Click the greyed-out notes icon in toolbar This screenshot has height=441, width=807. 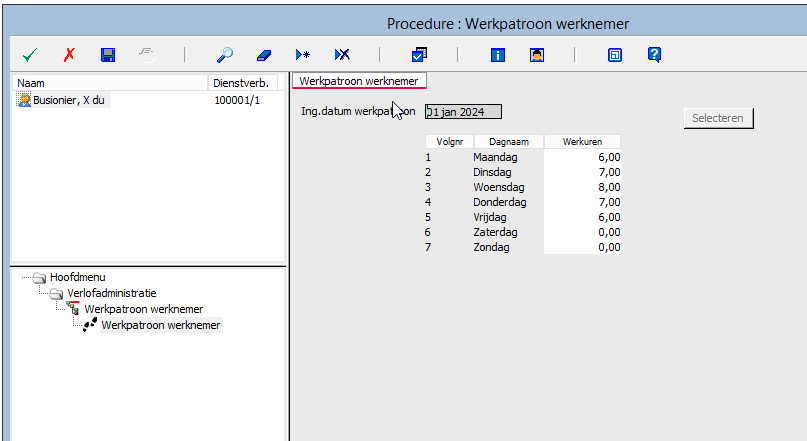pos(147,54)
